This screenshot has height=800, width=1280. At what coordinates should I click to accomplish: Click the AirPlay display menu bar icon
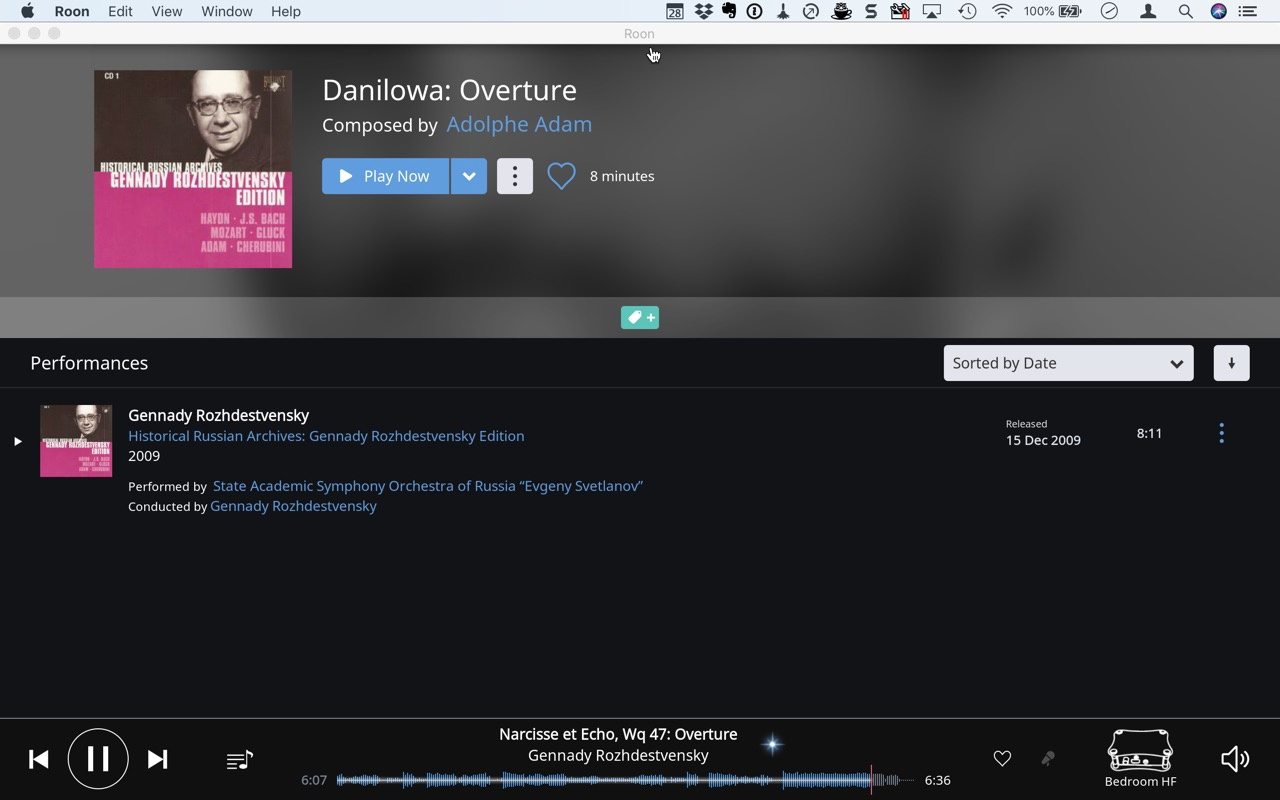pyautogui.click(x=932, y=11)
